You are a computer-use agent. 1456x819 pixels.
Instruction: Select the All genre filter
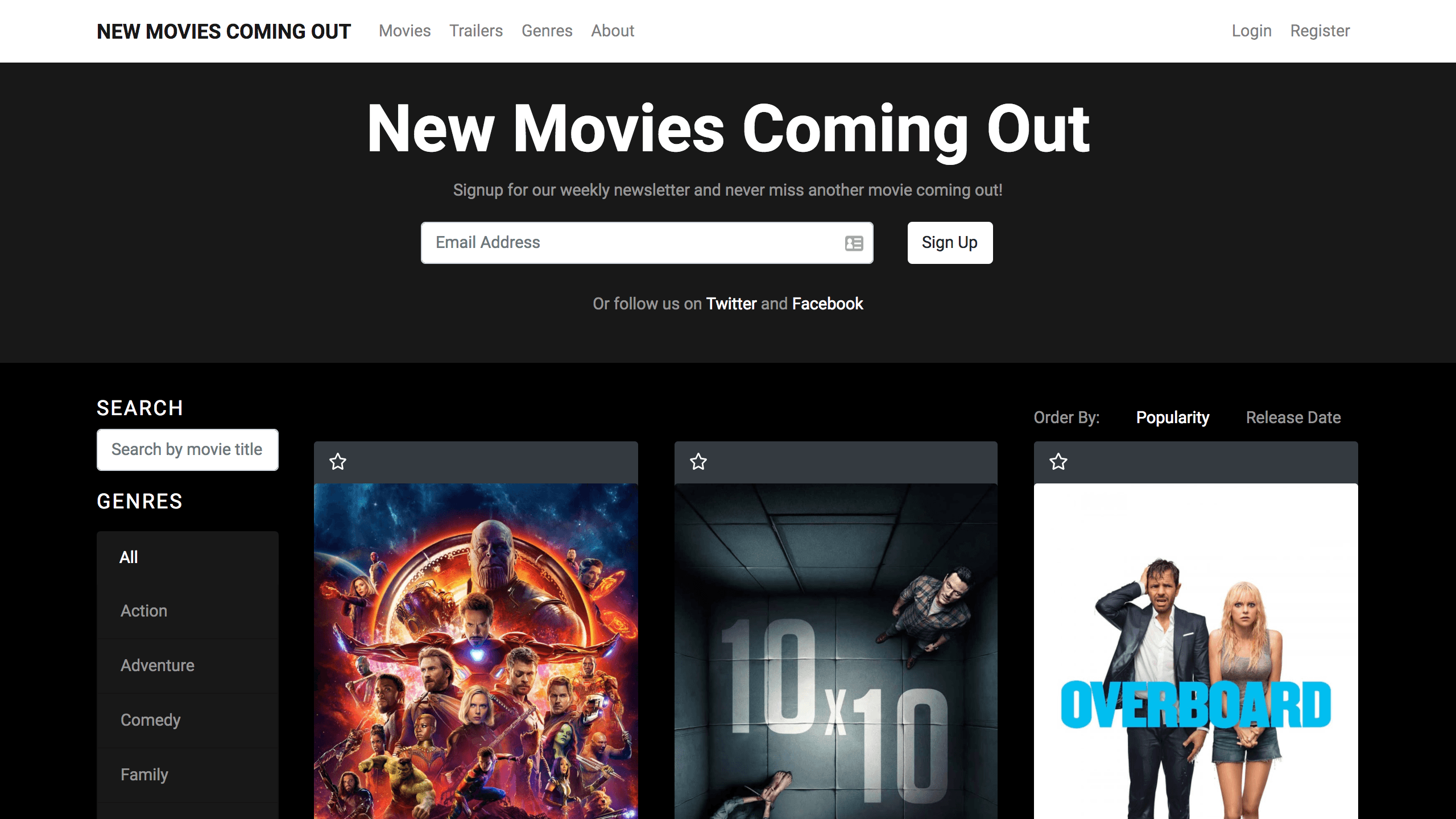point(188,557)
